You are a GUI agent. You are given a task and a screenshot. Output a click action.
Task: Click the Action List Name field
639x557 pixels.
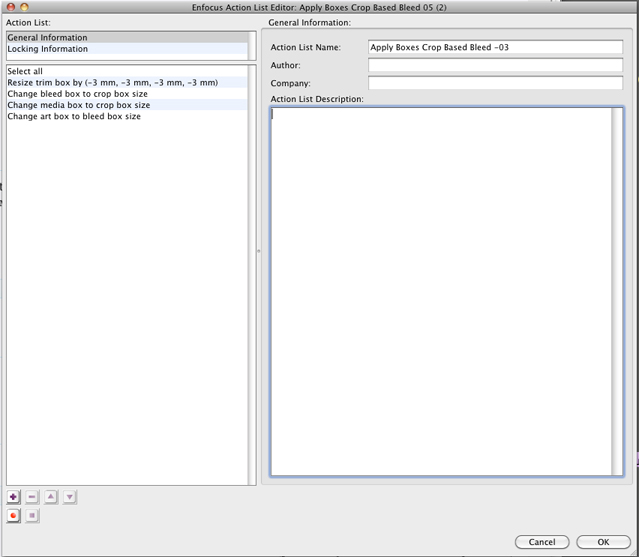coord(495,47)
